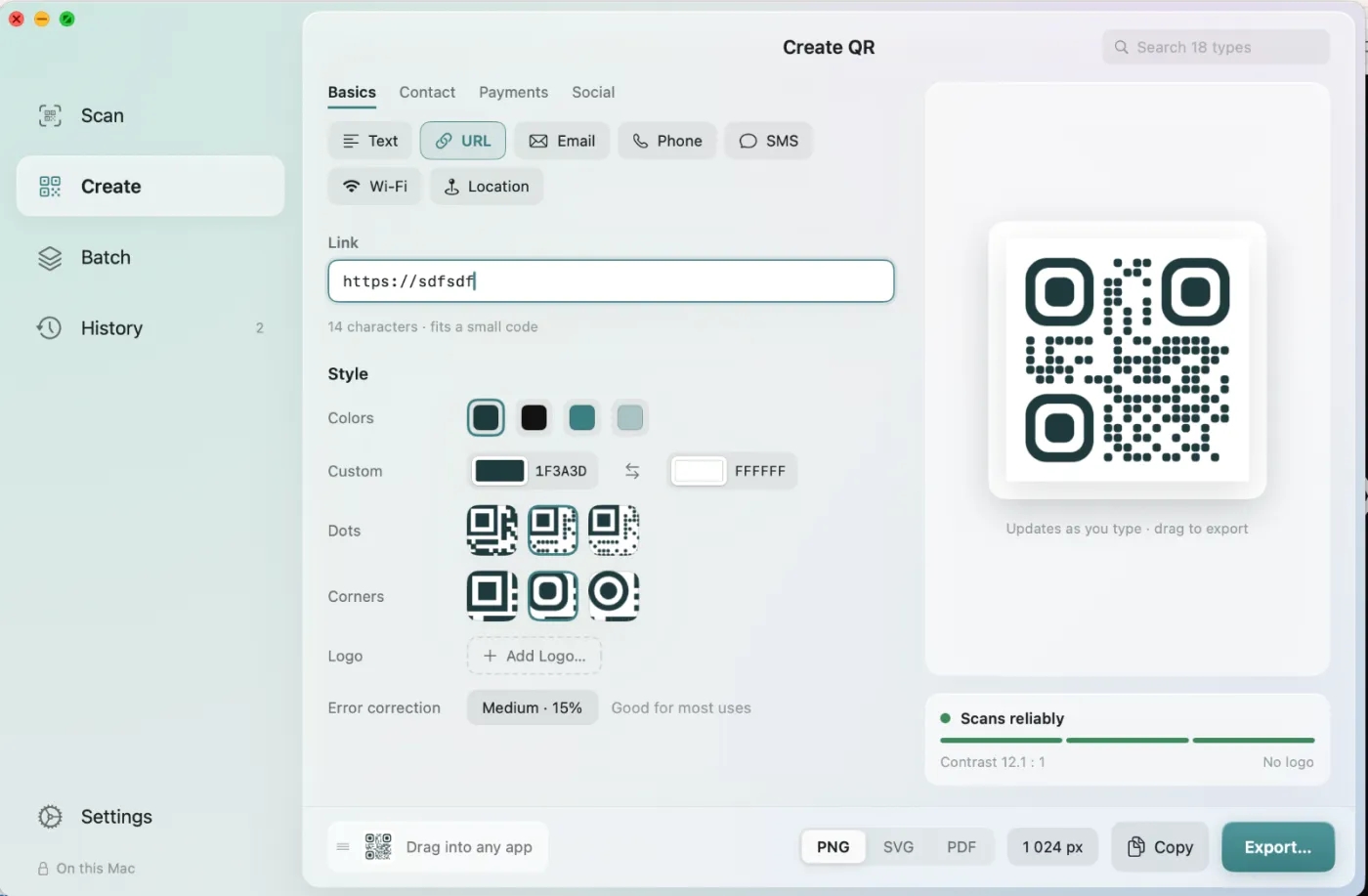
Task: Select the square dots style
Action: pos(492,531)
